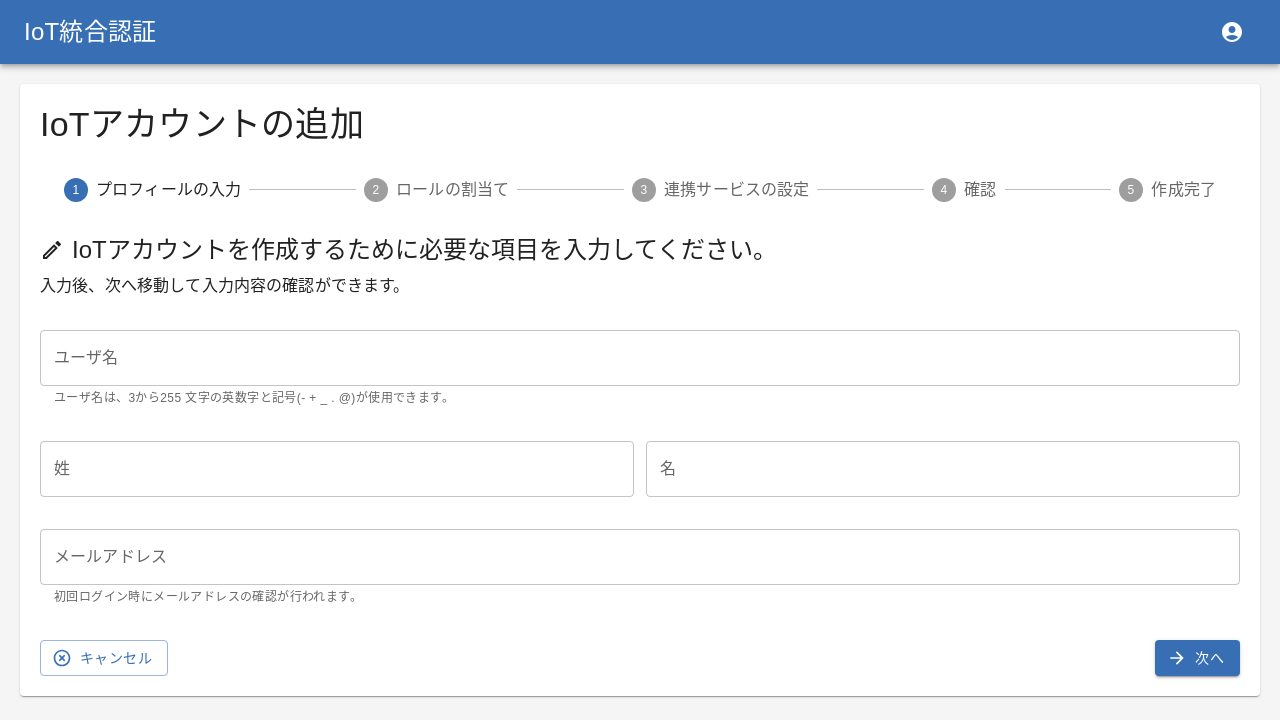Jump to the 確認 step label
This screenshot has width=1280, height=720.
point(980,190)
